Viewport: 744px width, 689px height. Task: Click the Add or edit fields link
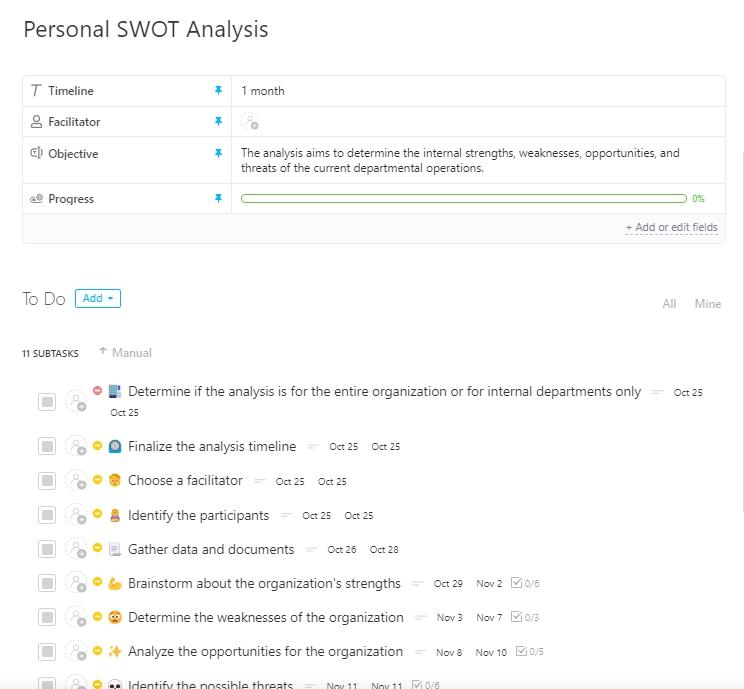click(671, 227)
